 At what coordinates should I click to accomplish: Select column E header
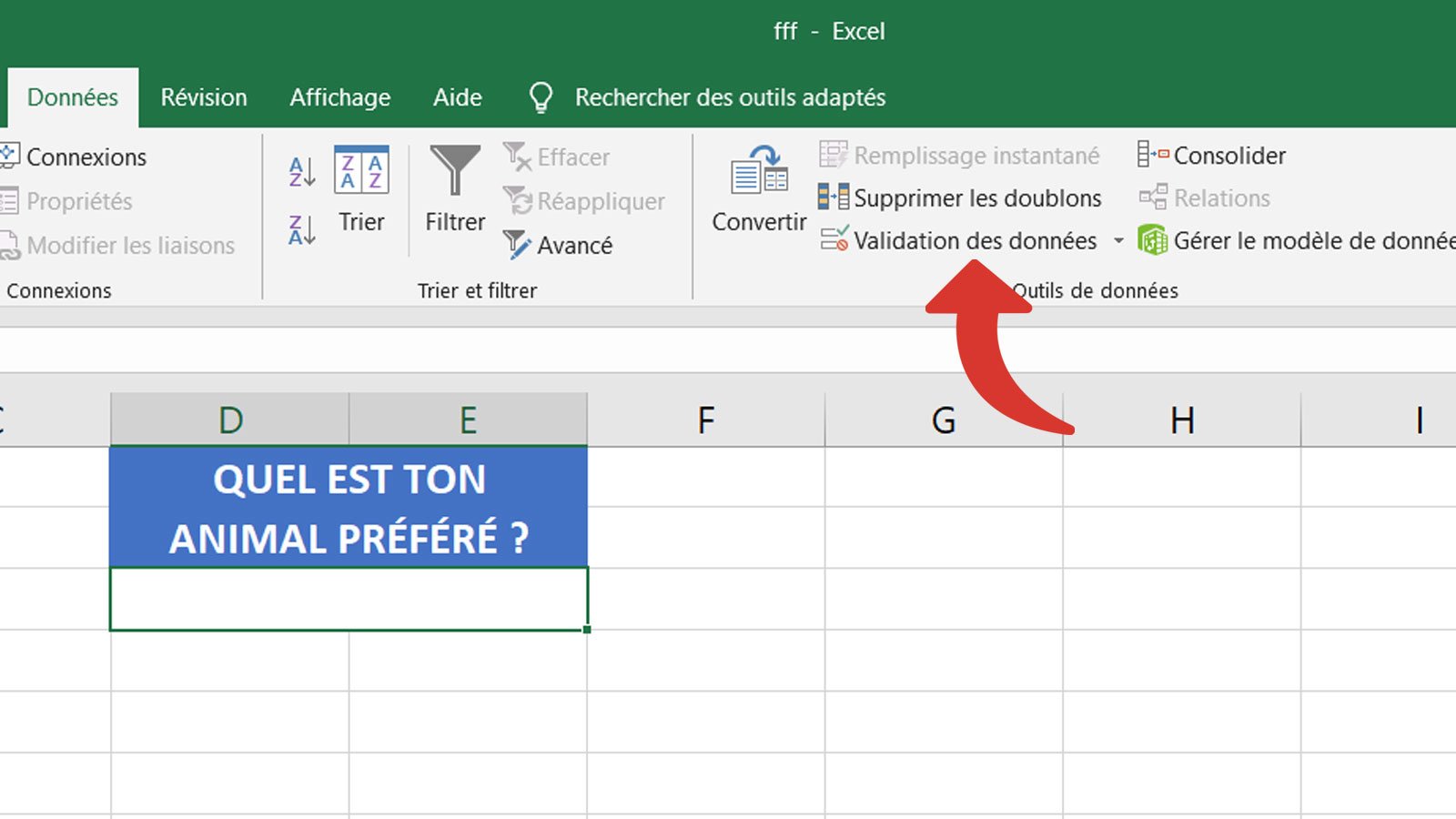(x=468, y=420)
